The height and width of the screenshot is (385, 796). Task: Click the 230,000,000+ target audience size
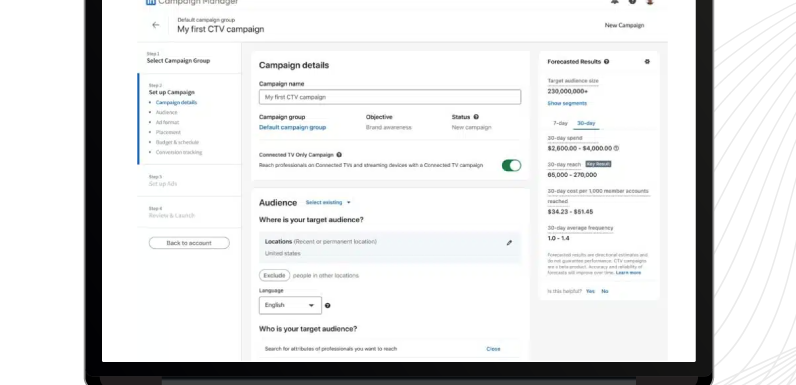(x=568, y=91)
